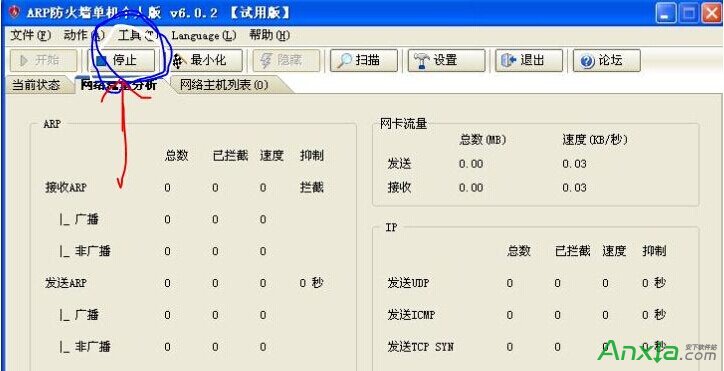Open the 工具 menu
The width and height of the screenshot is (724, 371).
(x=138, y=35)
